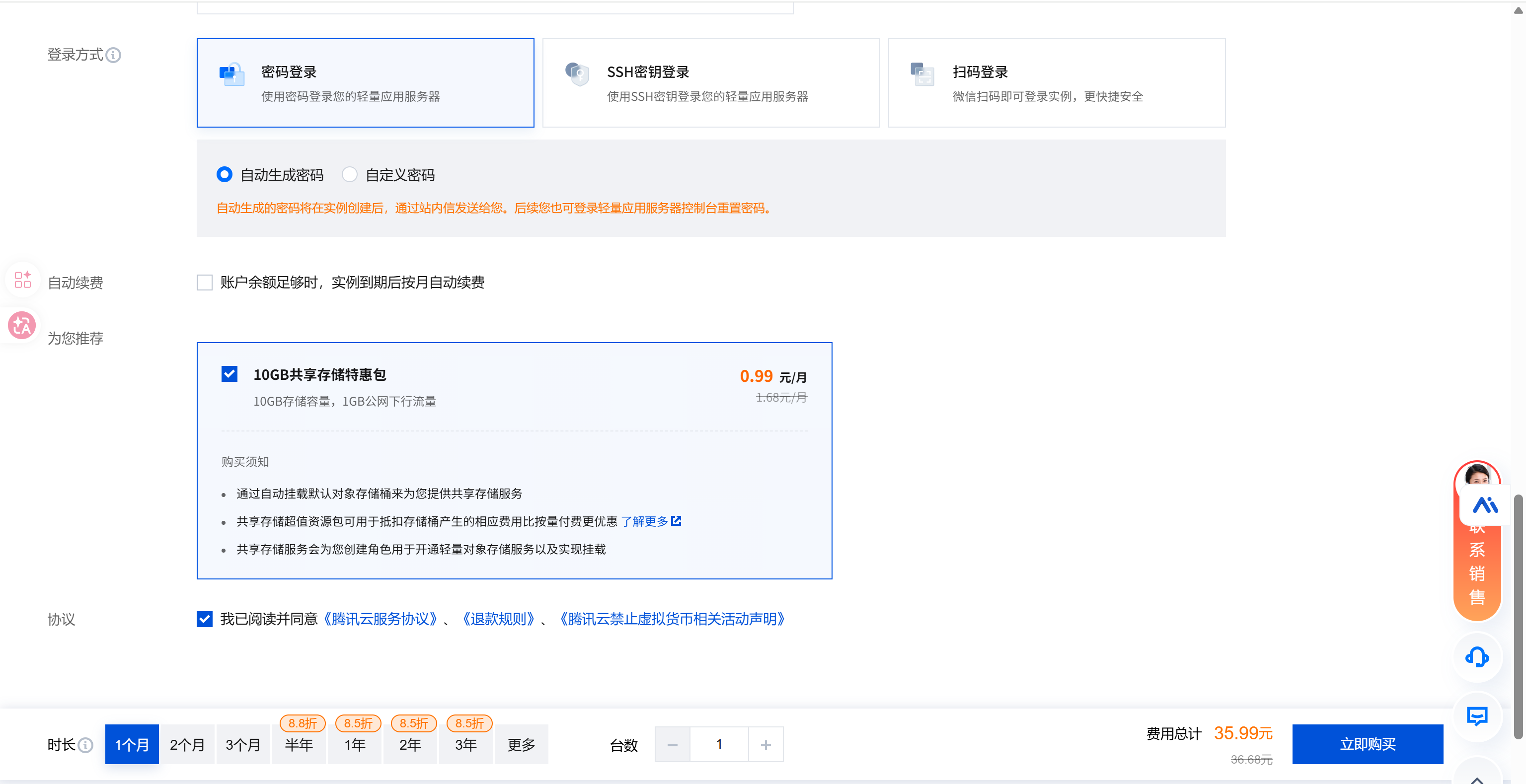Open the chat message feedback icon
The height and width of the screenshot is (784, 1526).
point(1476,716)
